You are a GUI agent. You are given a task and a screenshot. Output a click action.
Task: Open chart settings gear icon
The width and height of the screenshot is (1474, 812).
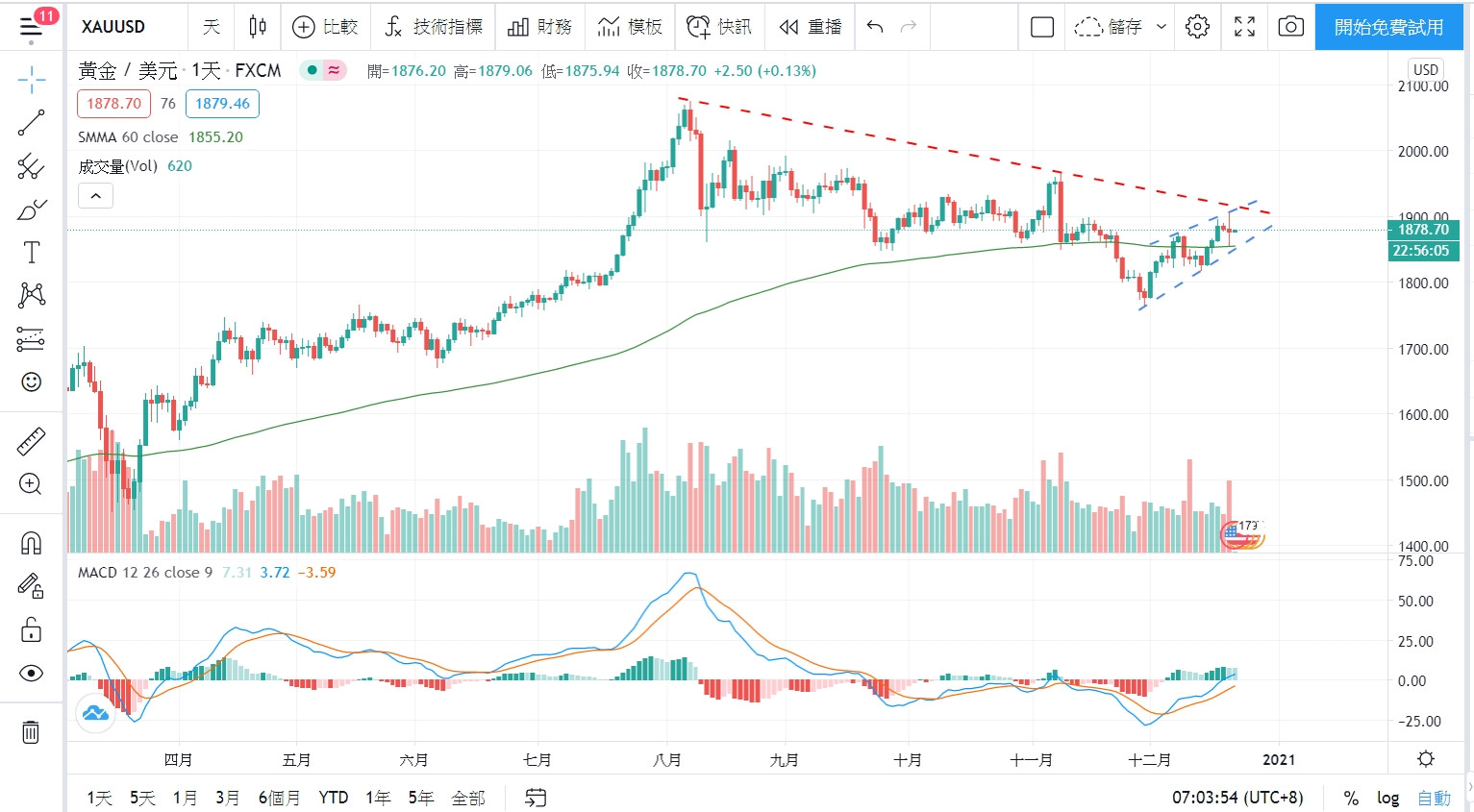point(1197,27)
